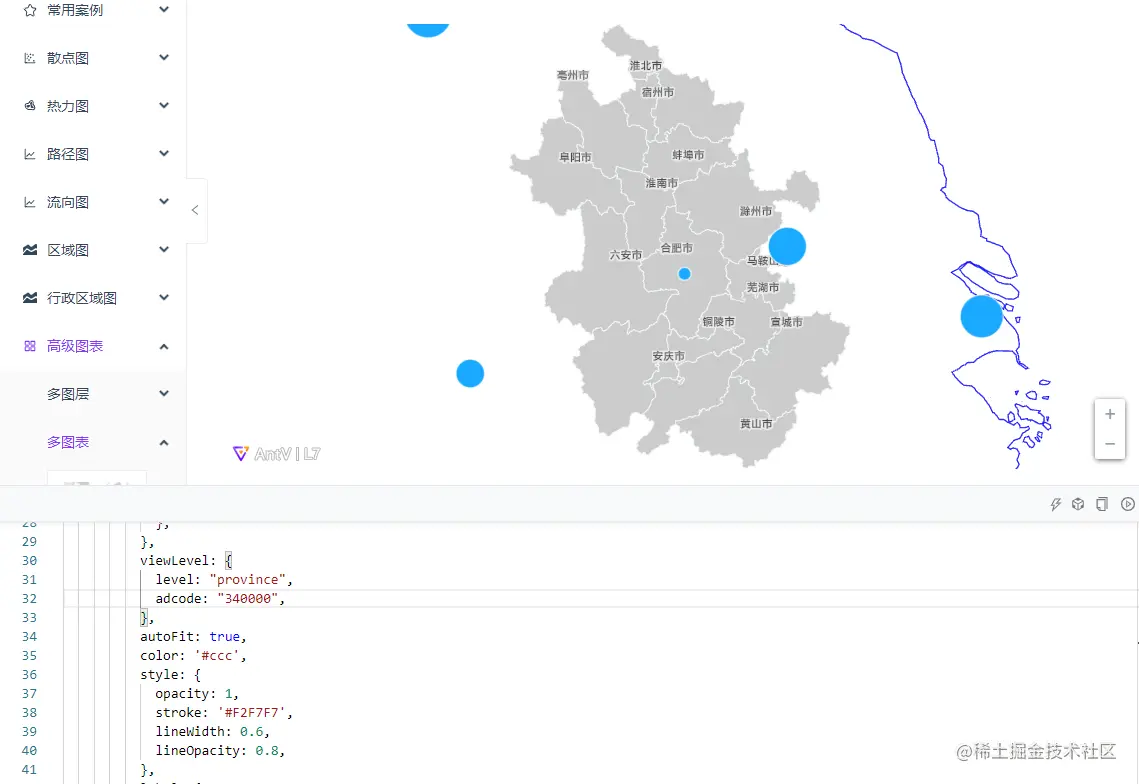Click the 亳州市 map label

(573, 76)
